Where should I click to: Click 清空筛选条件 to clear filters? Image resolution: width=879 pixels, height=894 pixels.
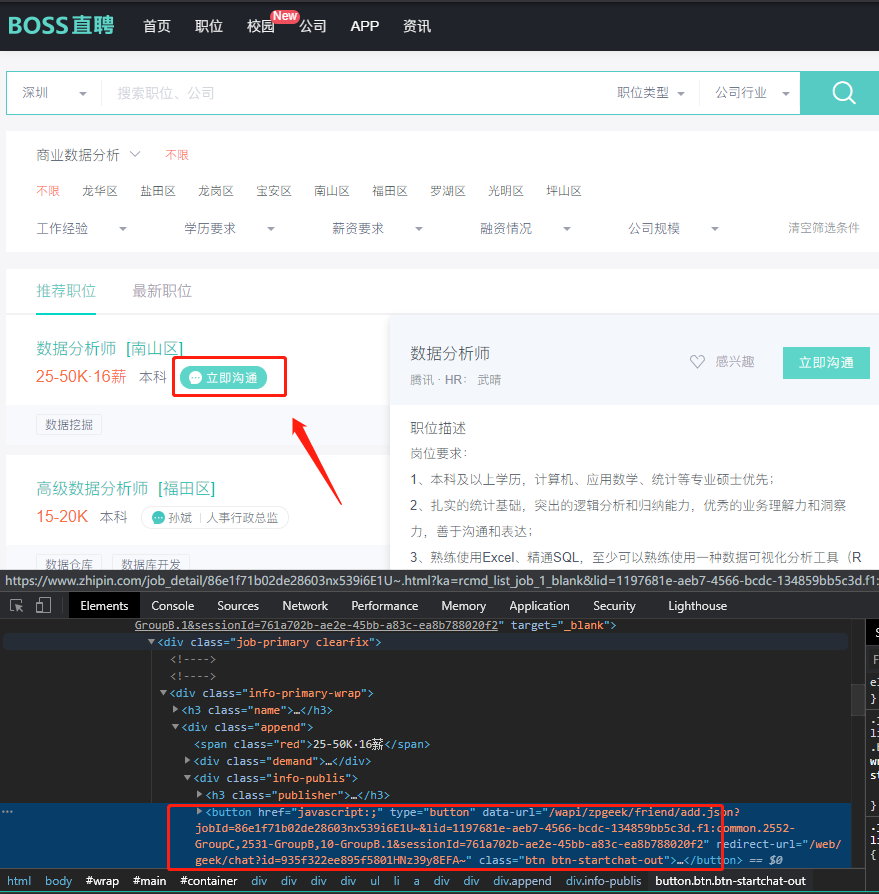823,228
